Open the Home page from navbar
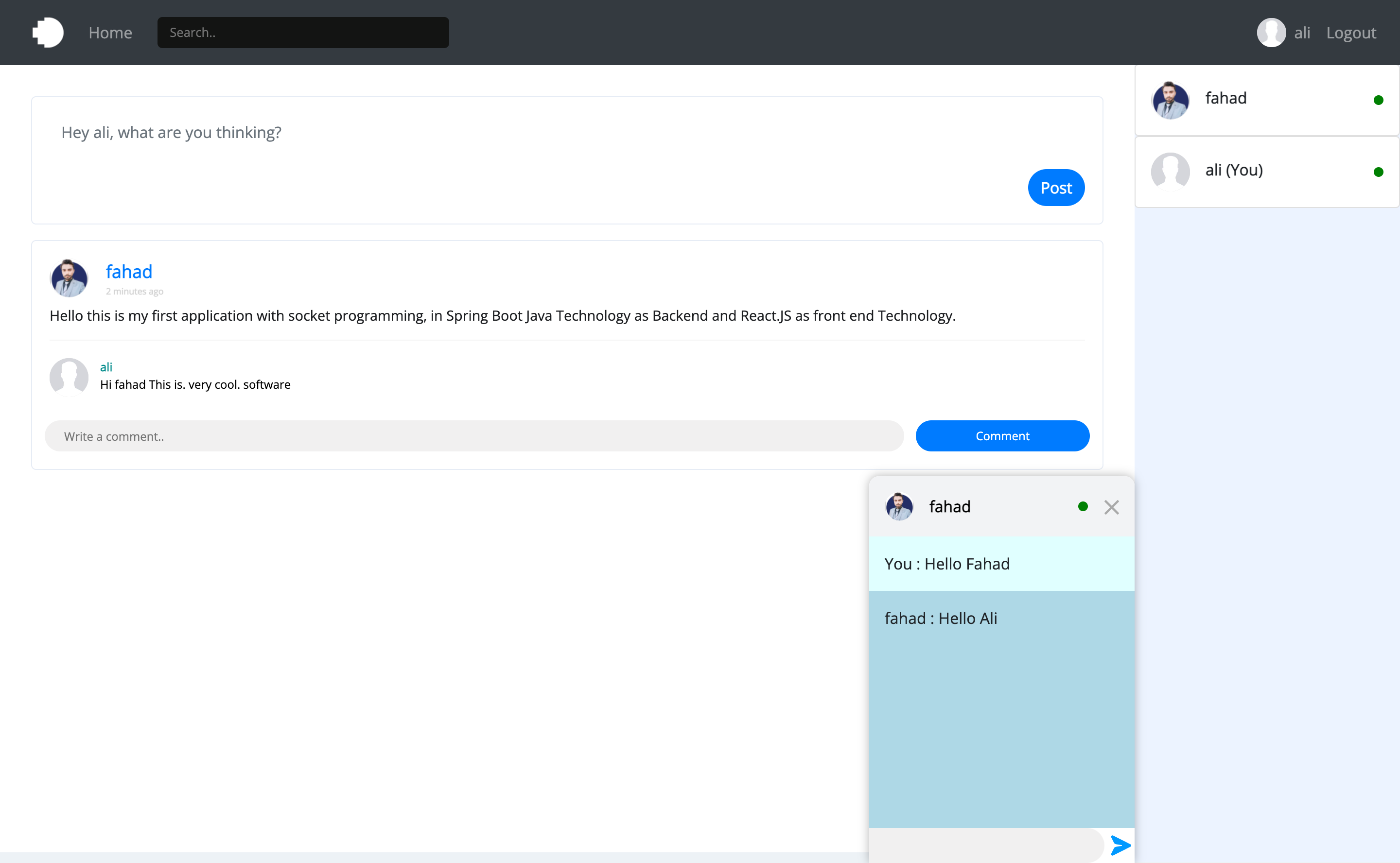 coord(110,33)
